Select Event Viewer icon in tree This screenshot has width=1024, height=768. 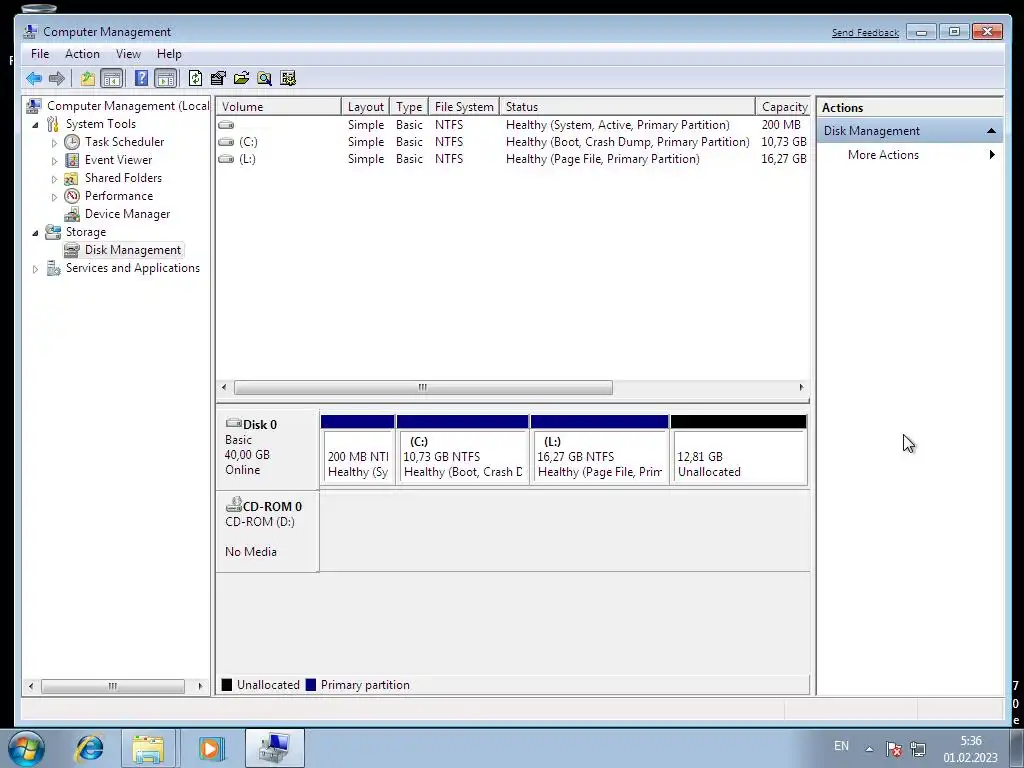coord(72,160)
